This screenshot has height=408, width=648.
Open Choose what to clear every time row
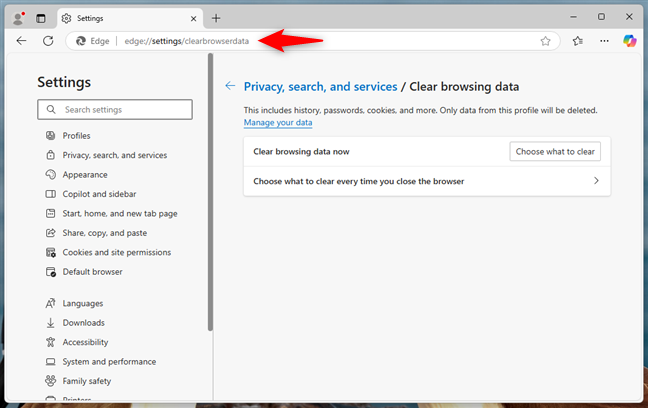(x=427, y=181)
